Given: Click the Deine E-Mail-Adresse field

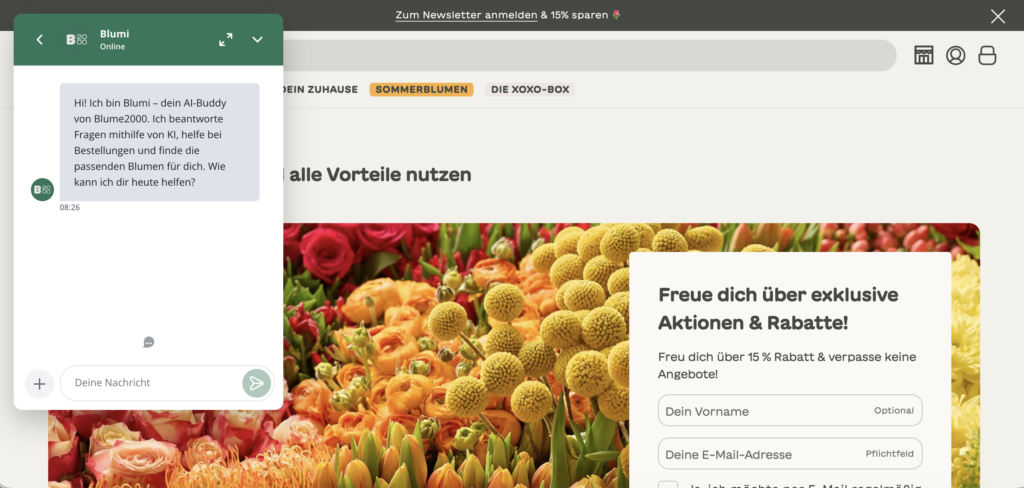Looking at the screenshot, I should [x=790, y=454].
